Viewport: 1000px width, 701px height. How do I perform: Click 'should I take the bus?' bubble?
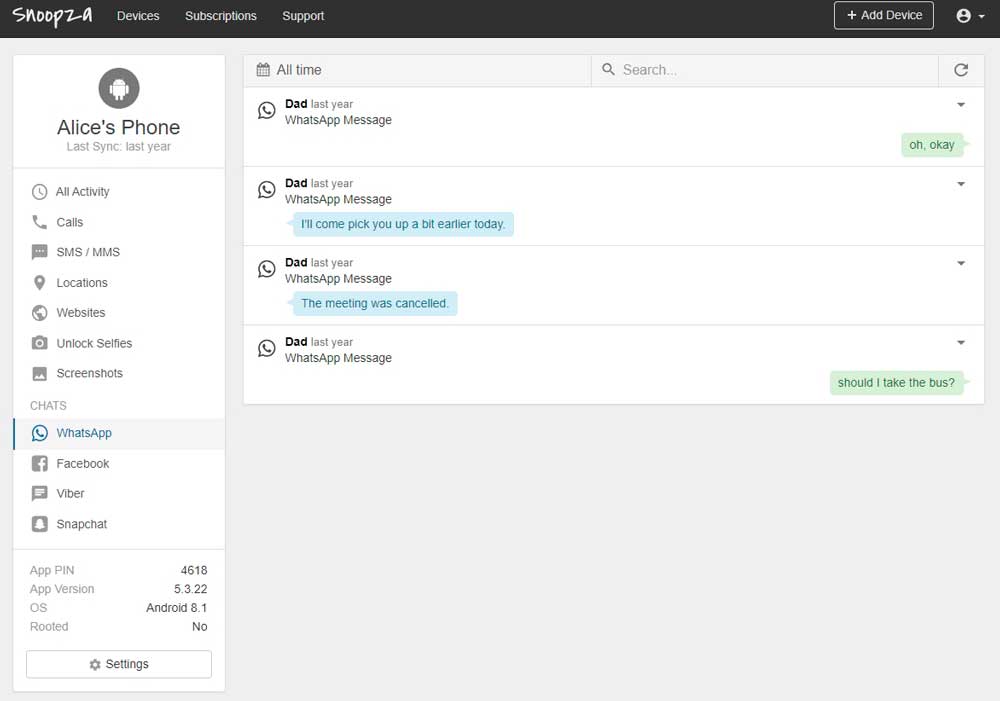(x=896, y=383)
